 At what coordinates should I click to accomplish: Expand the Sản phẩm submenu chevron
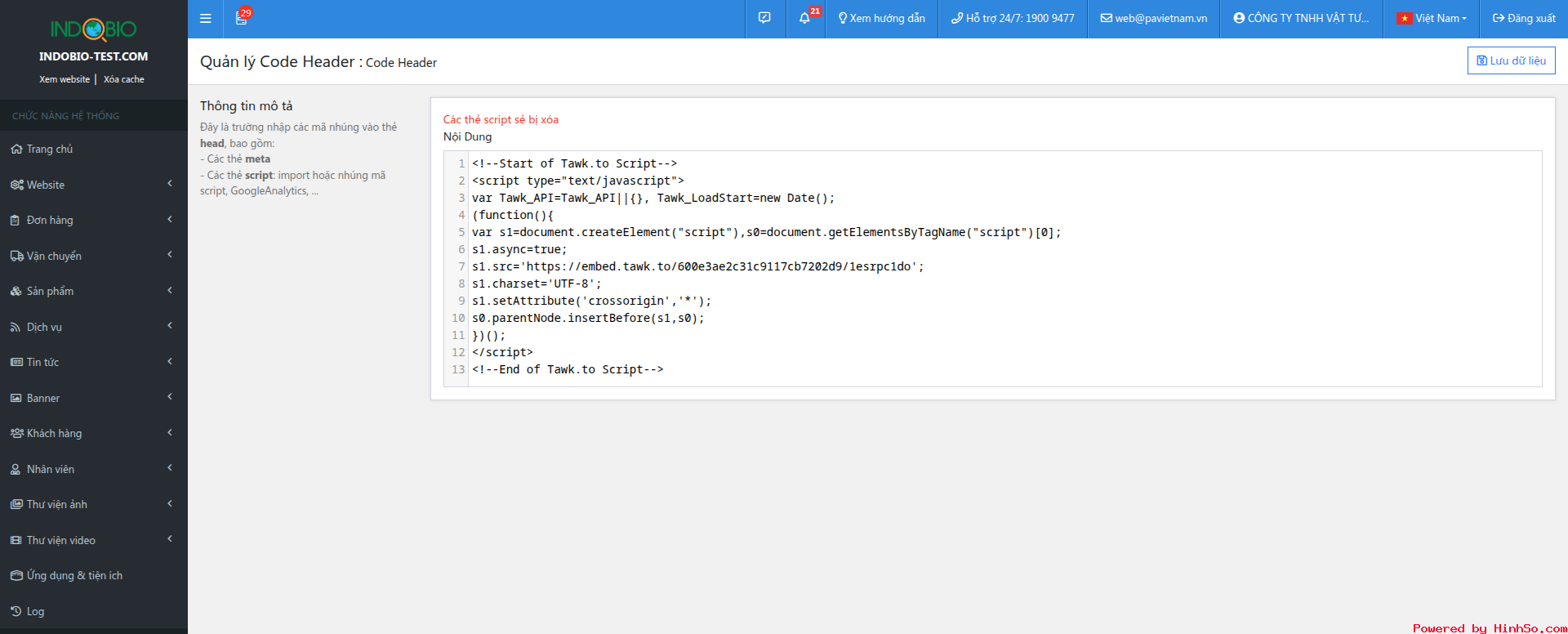pos(170,290)
